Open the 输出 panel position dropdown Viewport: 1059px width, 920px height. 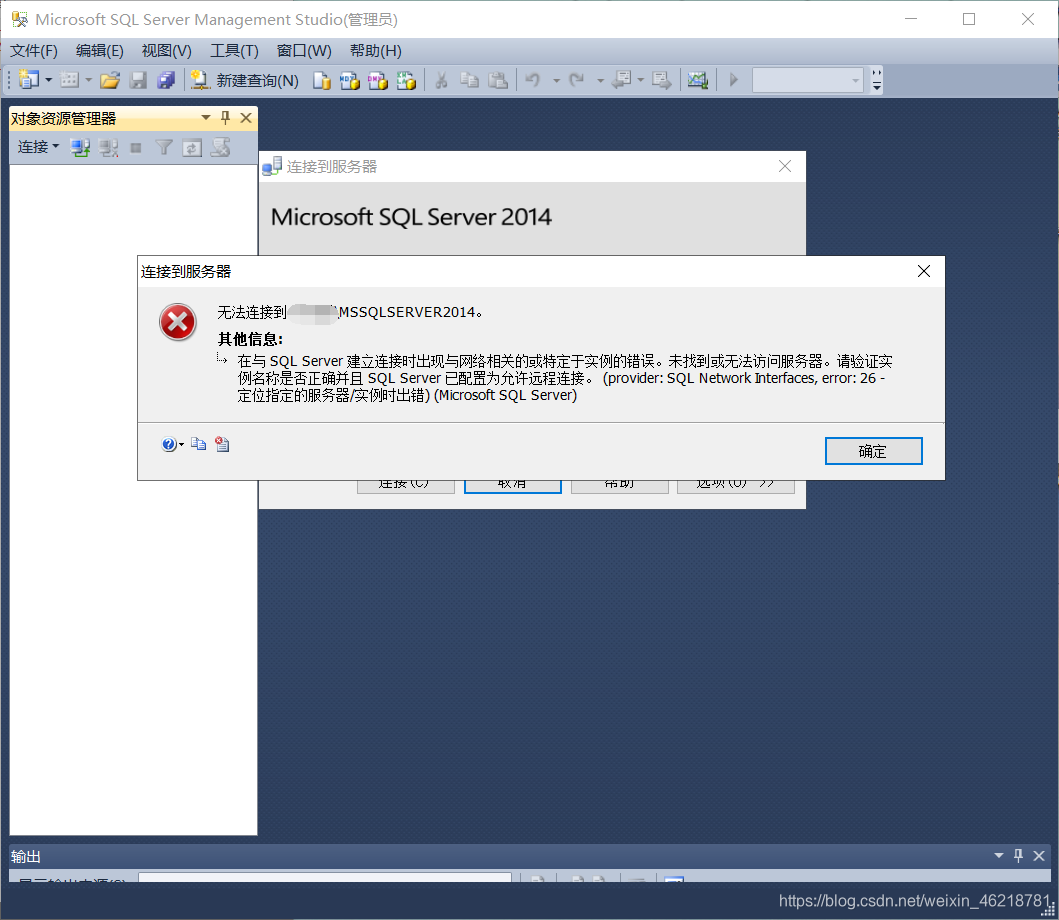click(999, 855)
